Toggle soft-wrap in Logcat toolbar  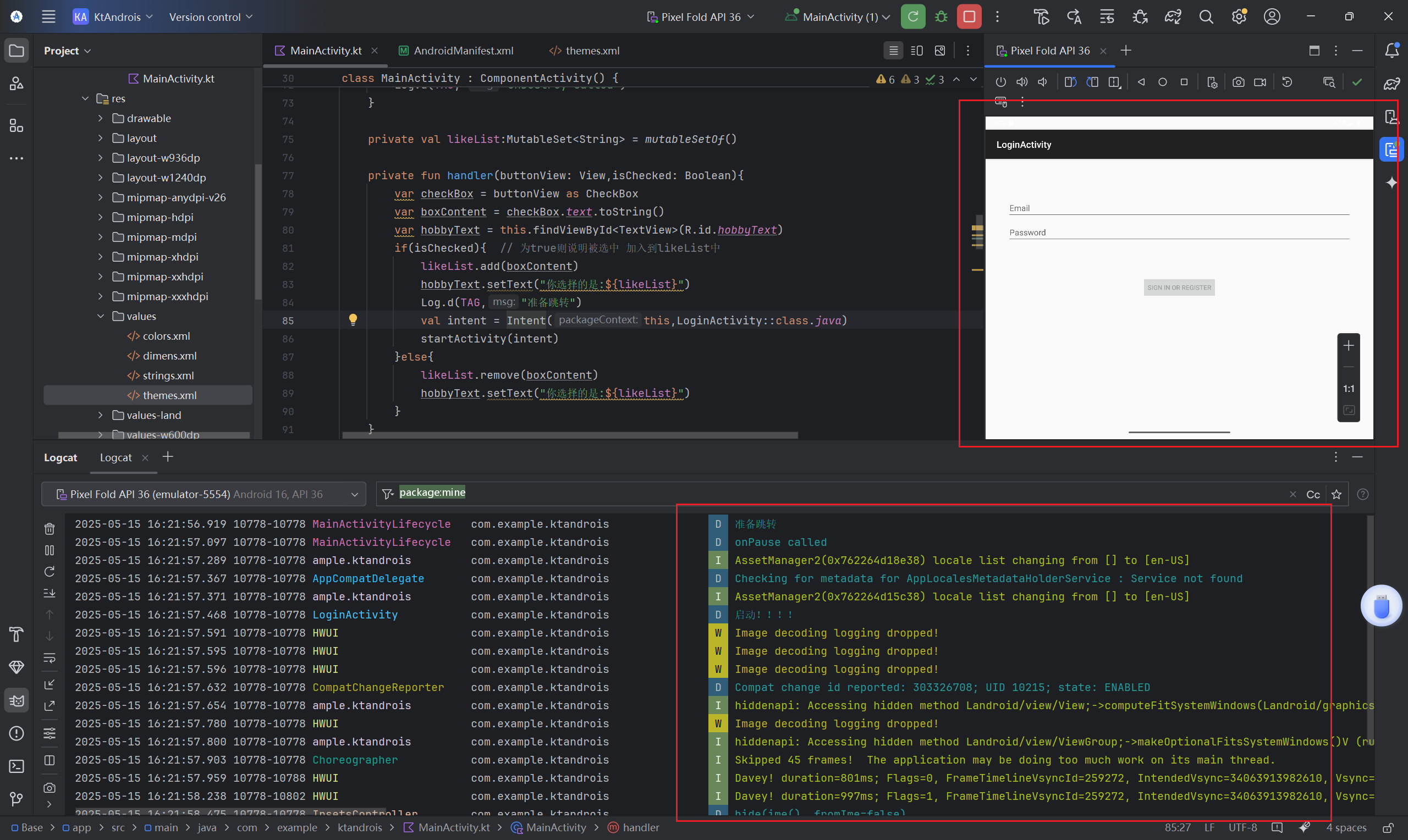click(50, 657)
